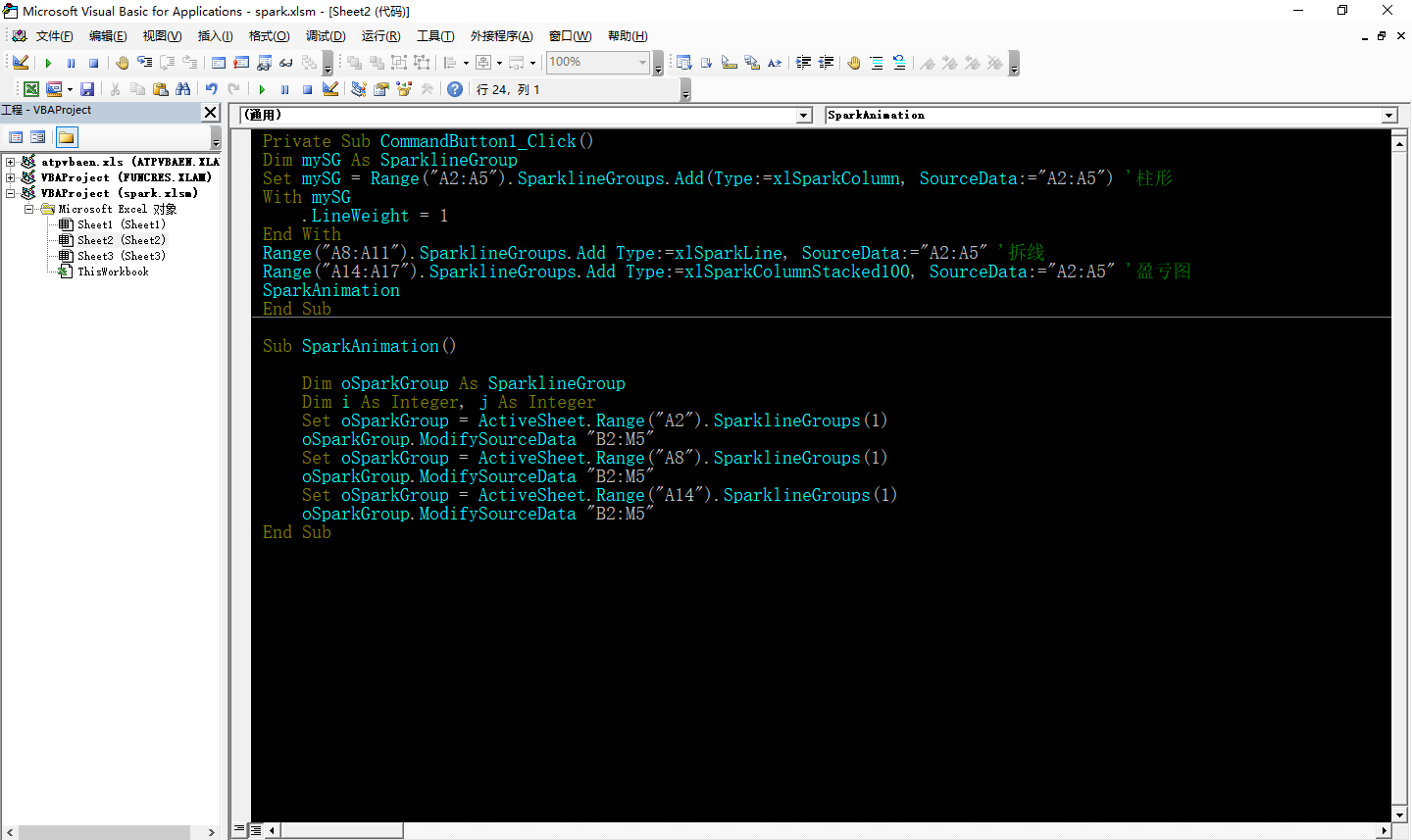Outdent selected code lines
This screenshot has width=1412, height=840.
pos(827,62)
